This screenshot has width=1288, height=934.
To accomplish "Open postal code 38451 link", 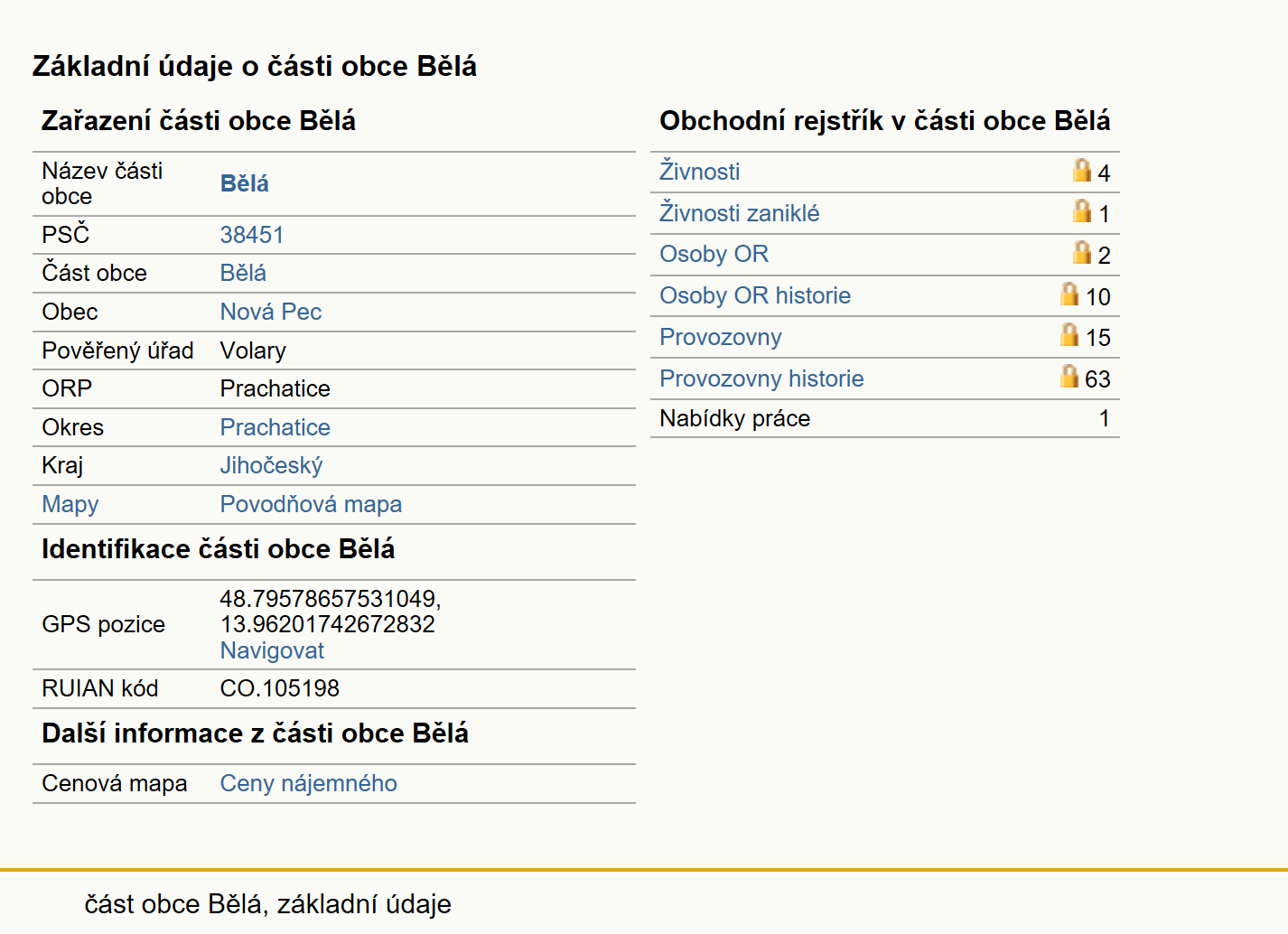I will click(x=252, y=235).
